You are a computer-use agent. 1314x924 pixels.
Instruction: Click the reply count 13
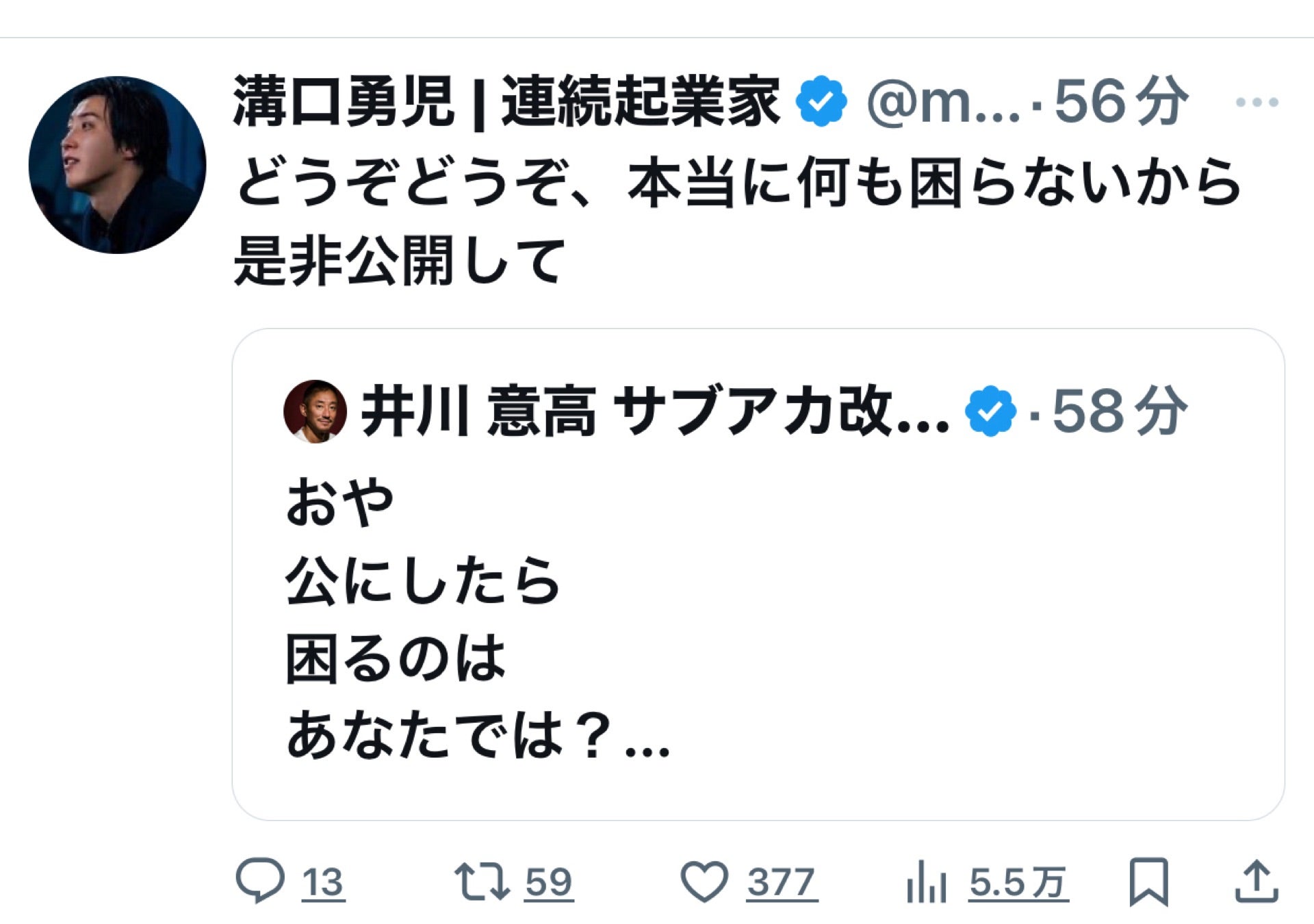323,882
